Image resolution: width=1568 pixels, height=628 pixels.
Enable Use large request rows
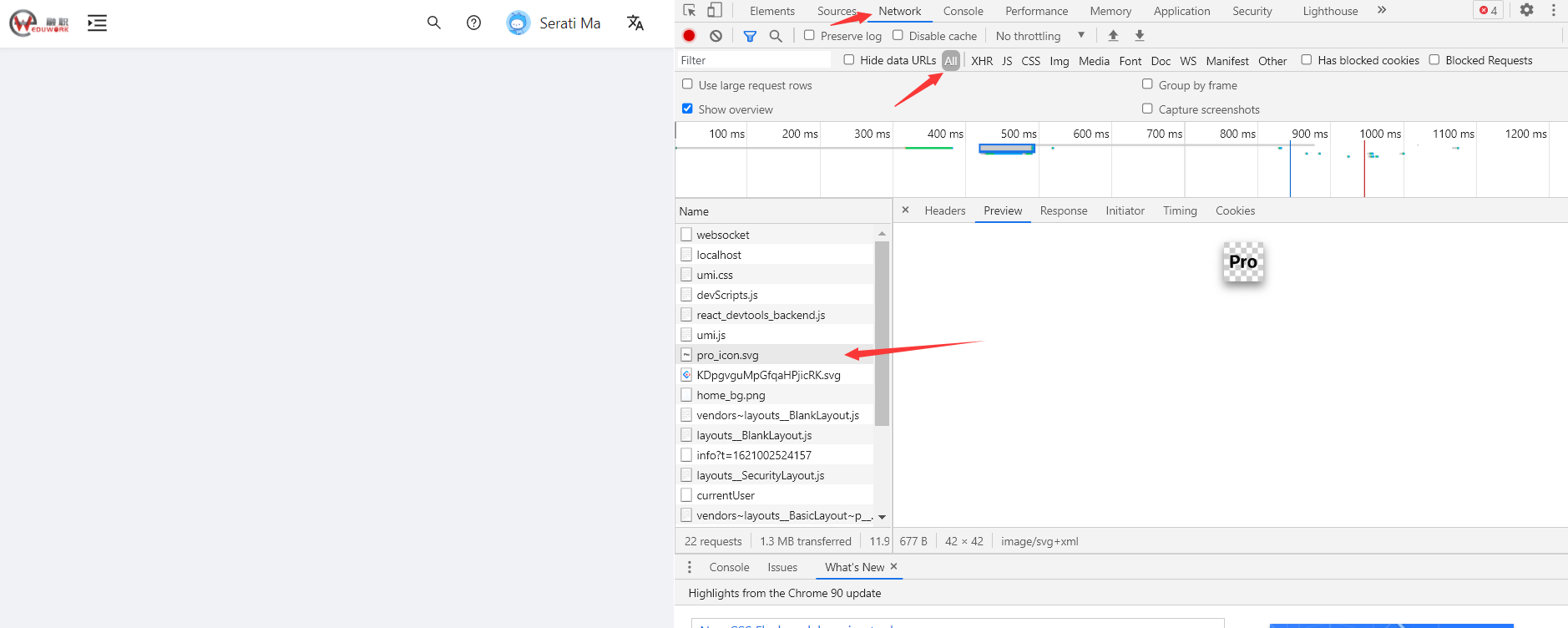point(687,84)
